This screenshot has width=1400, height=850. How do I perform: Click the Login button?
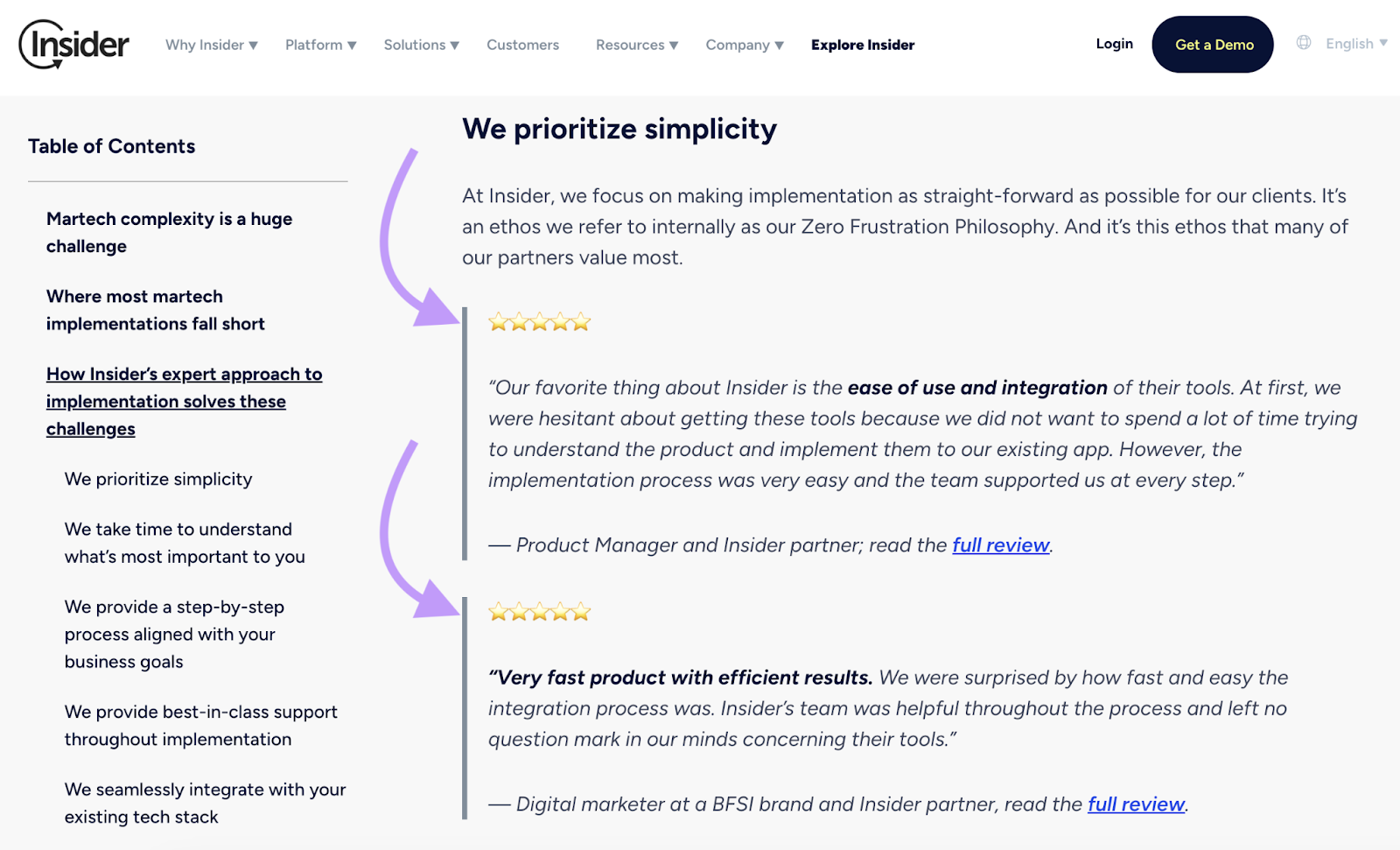click(x=1113, y=43)
